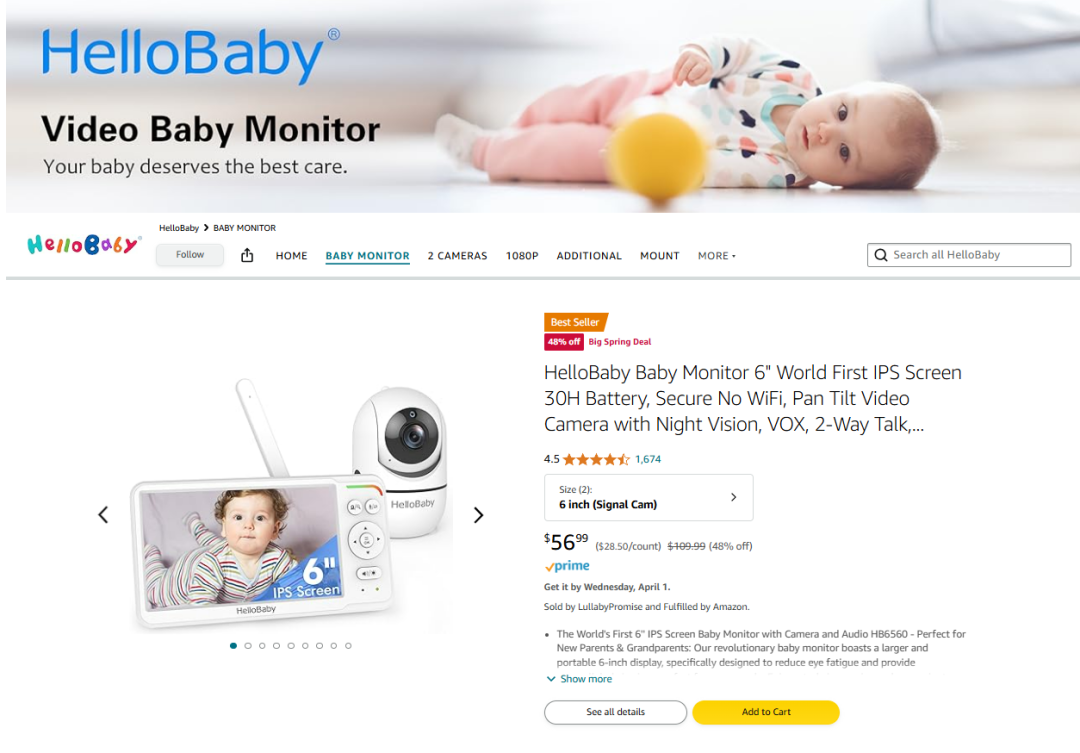Click the star rating icons
The height and width of the screenshot is (753, 1080).
pos(596,460)
